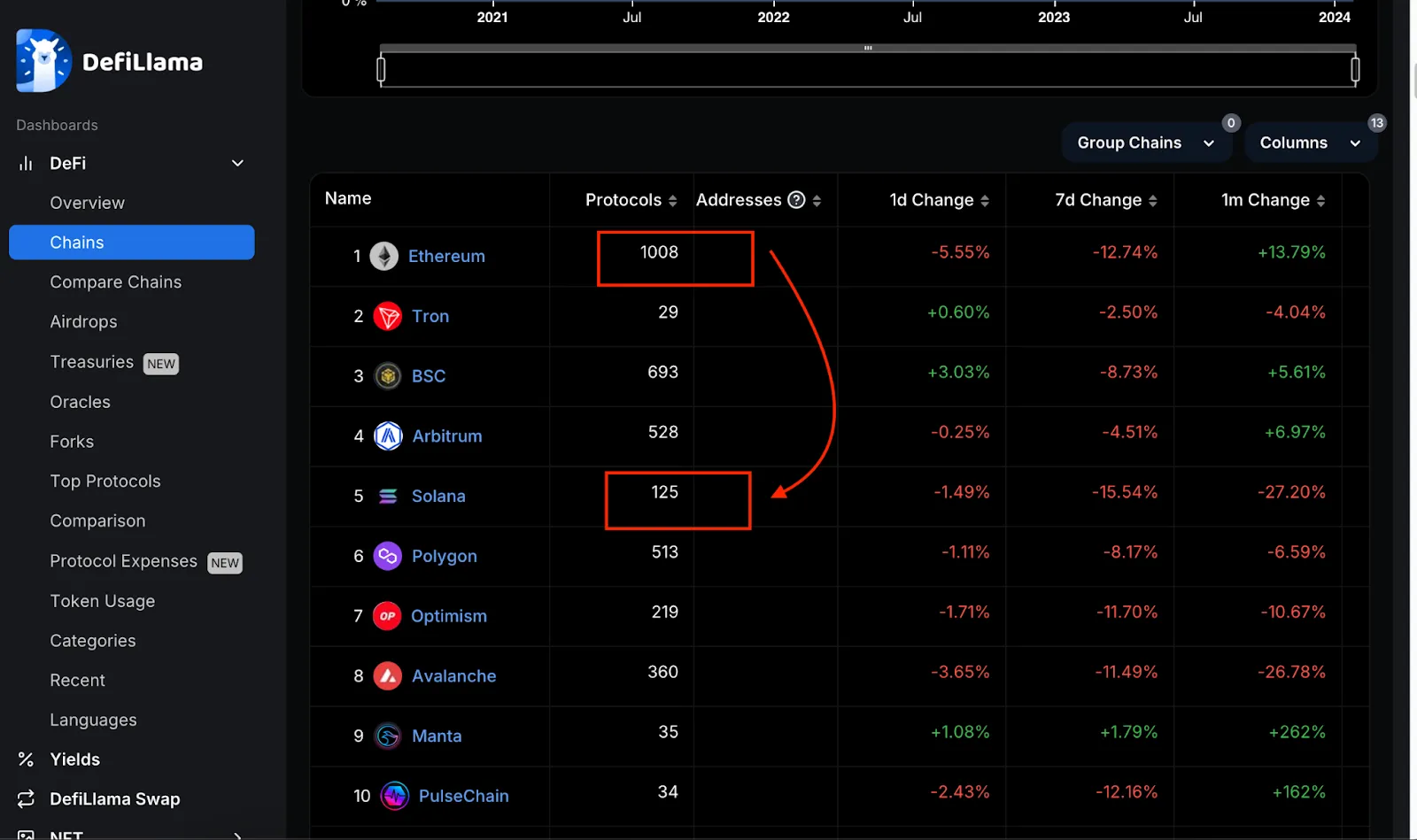Select Yields in the sidebar

tap(74, 759)
